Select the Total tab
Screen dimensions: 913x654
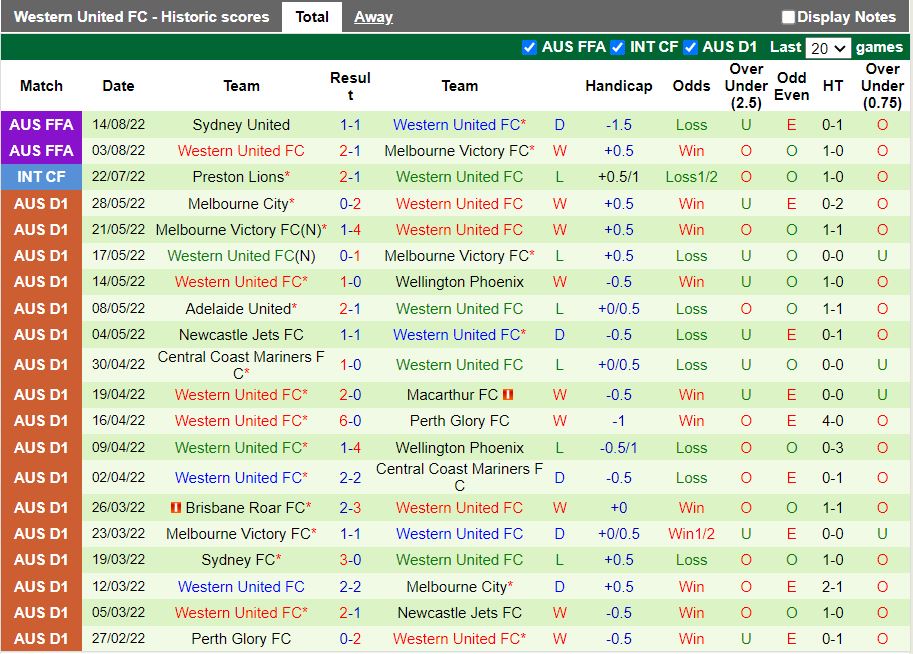pos(312,16)
